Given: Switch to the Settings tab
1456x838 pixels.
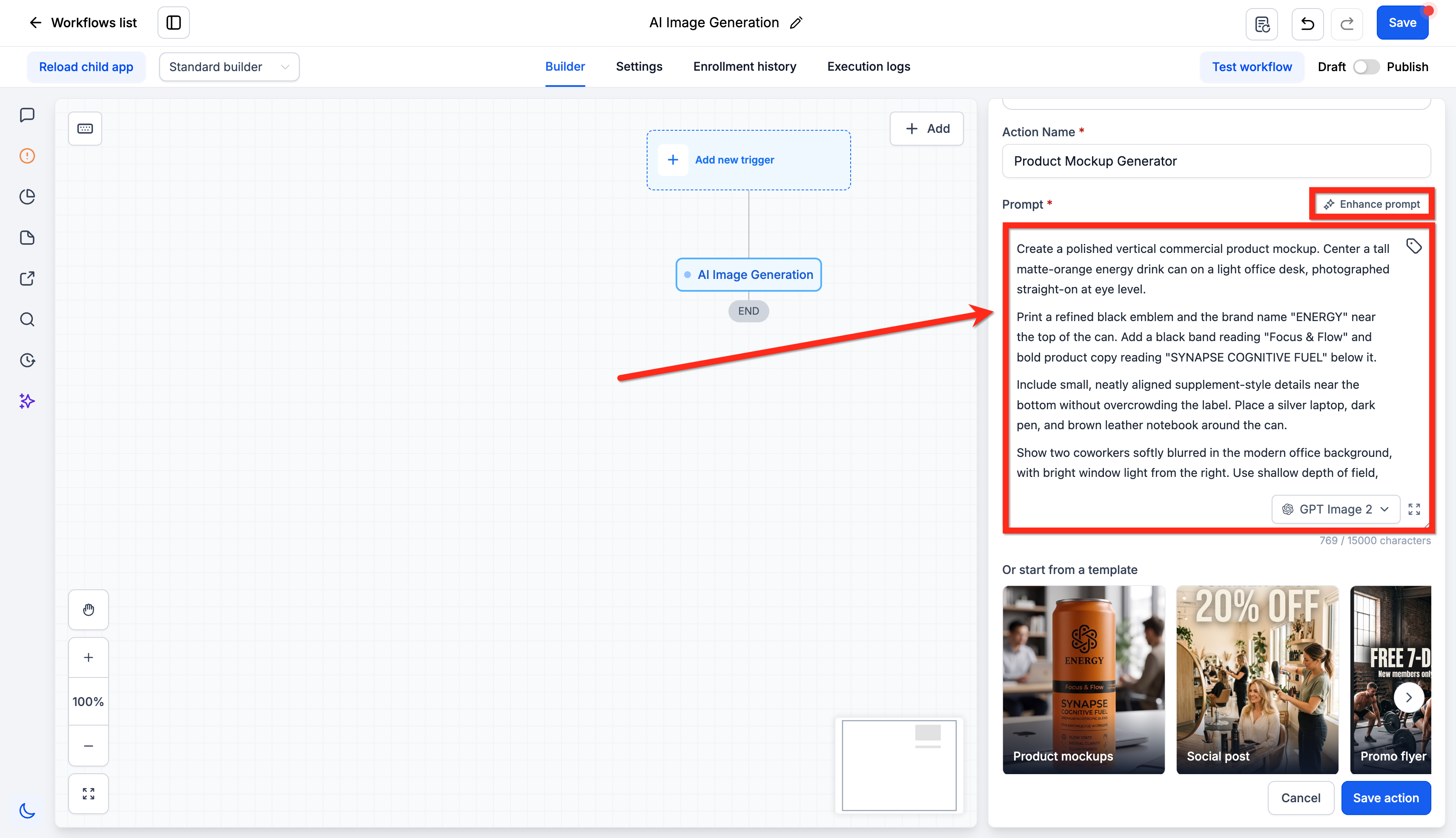Looking at the screenshot, I should [639, 67].
